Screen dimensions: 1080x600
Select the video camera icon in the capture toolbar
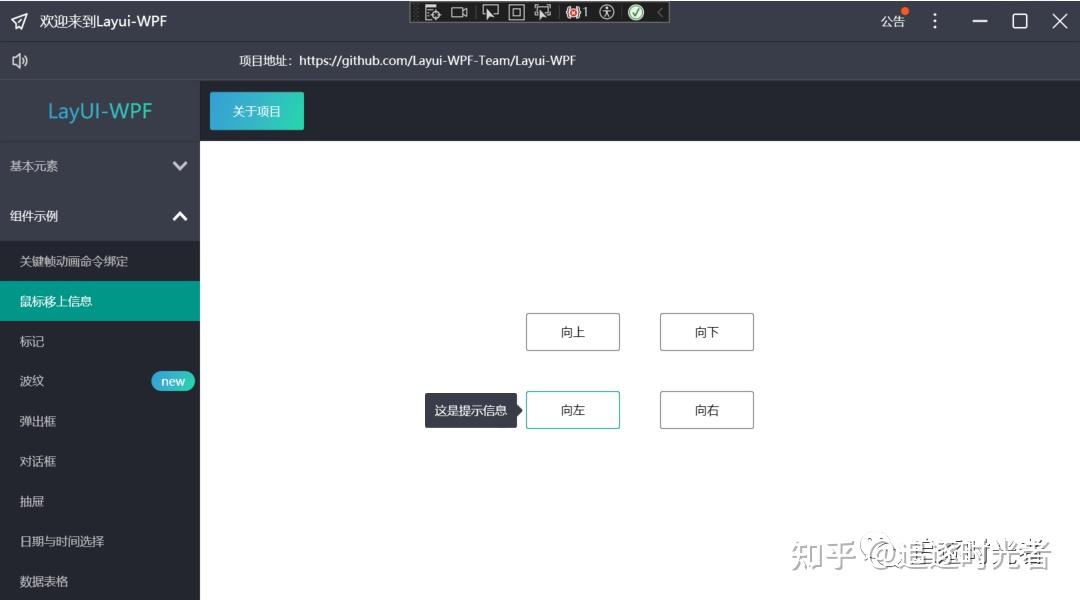click(459, 13)
